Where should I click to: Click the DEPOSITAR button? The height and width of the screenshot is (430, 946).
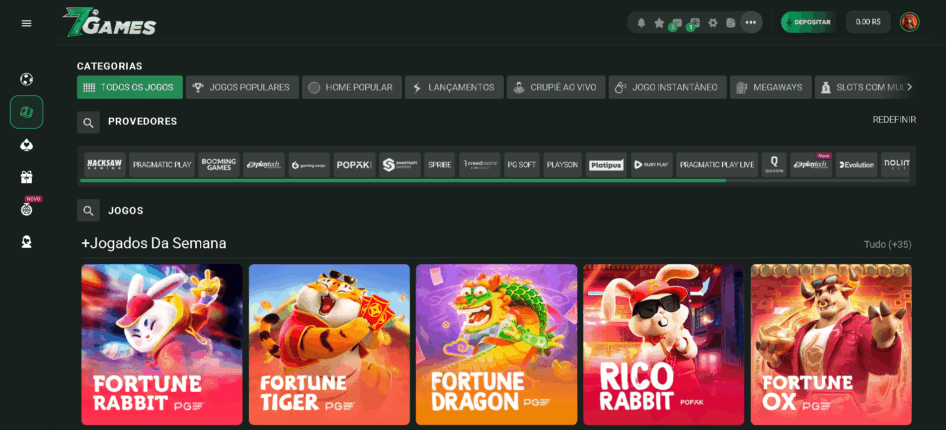[x=809, y=22]
